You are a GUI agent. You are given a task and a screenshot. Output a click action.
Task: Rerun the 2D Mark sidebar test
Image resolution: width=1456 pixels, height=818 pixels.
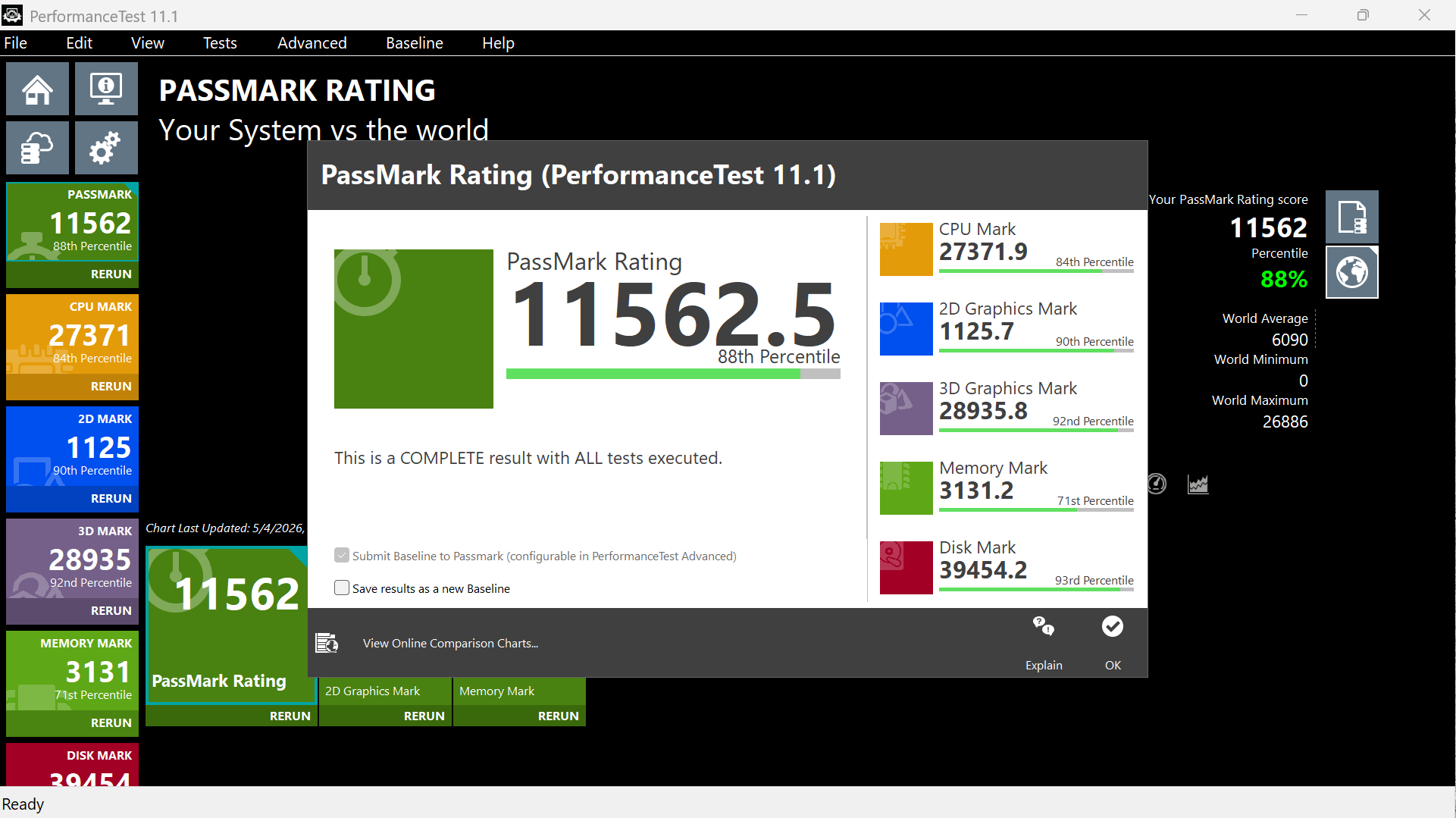111,498
